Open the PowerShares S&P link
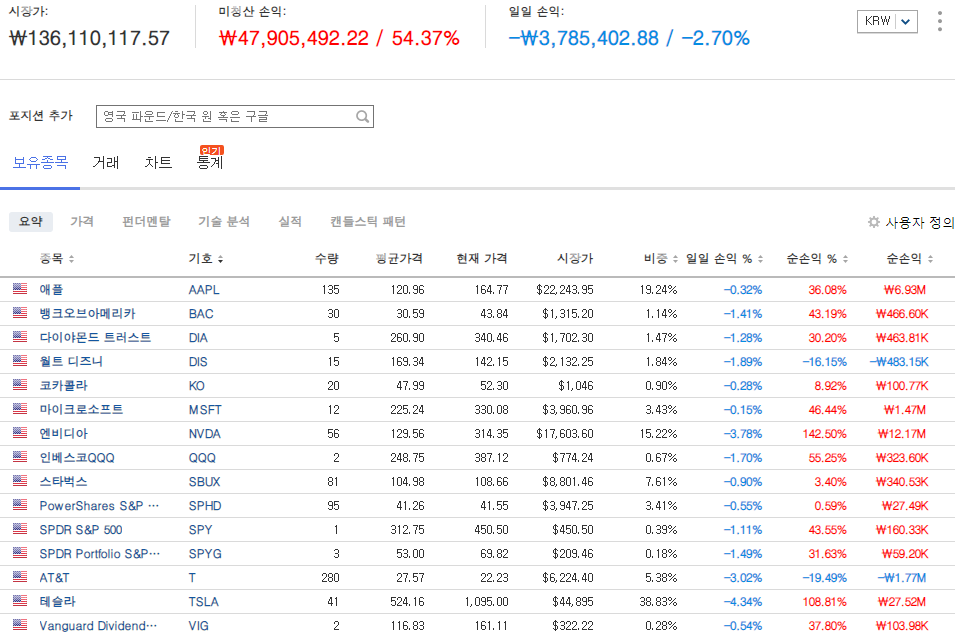The image size is (955, 642). (x=99, y=506)
